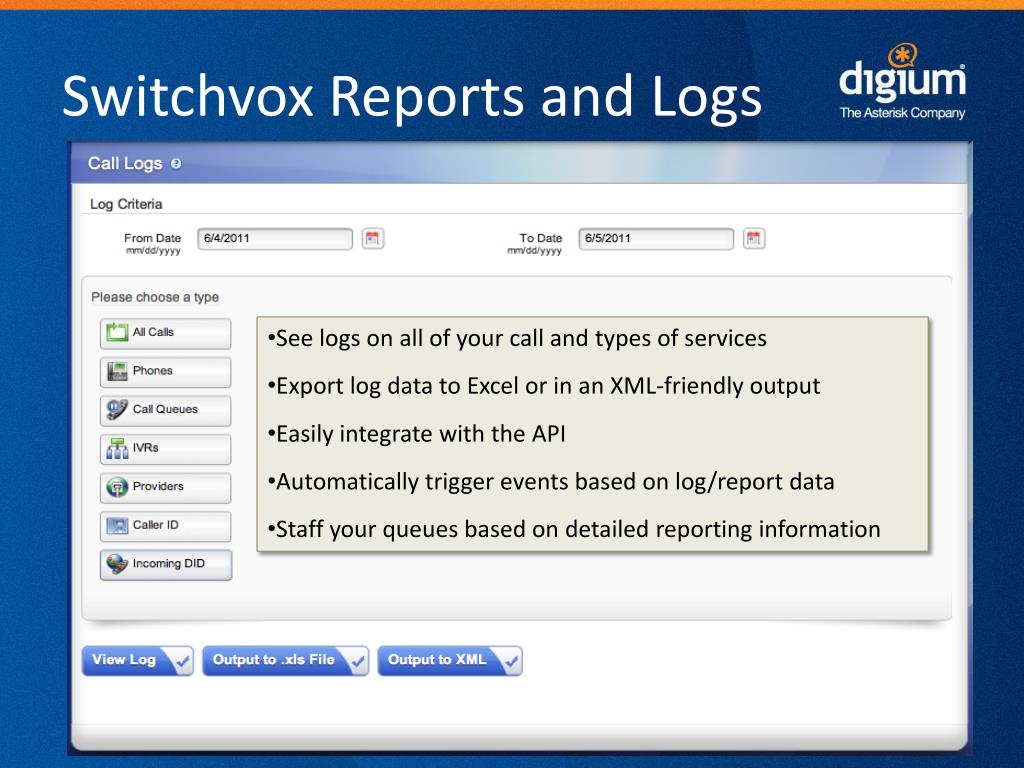Click 'Staff your queues' bullet

point(574,530)
